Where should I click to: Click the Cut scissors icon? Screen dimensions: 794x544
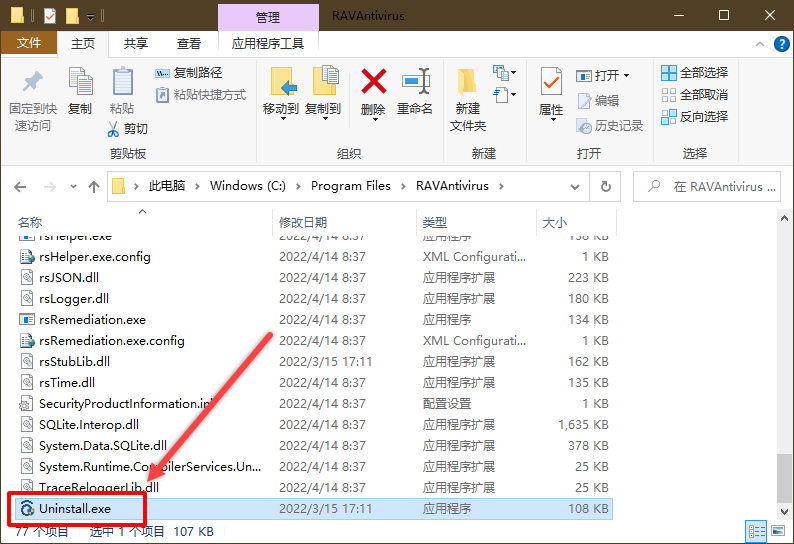113,129
